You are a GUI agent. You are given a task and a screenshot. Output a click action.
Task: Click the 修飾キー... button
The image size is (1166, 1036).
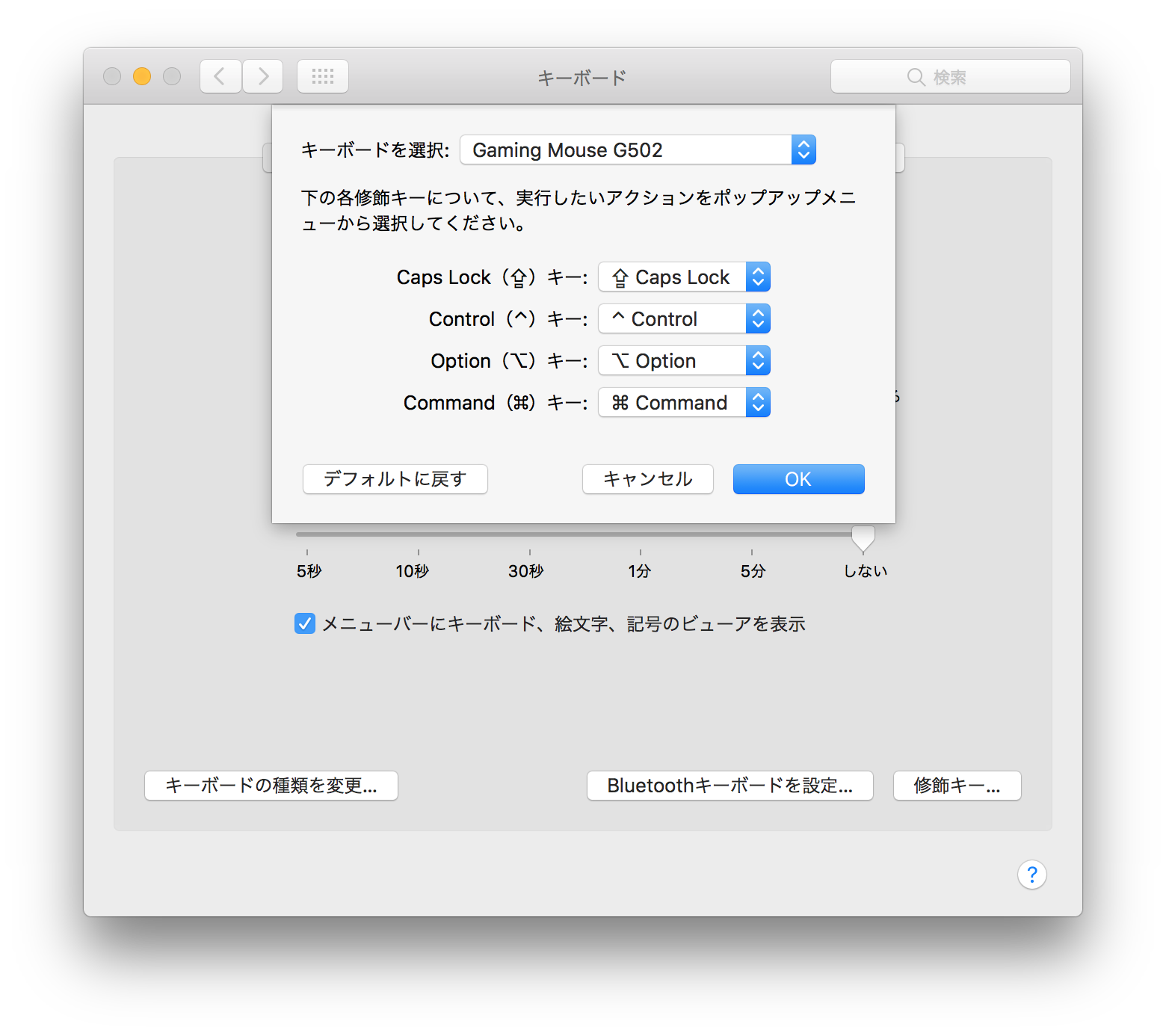point(957,786)
